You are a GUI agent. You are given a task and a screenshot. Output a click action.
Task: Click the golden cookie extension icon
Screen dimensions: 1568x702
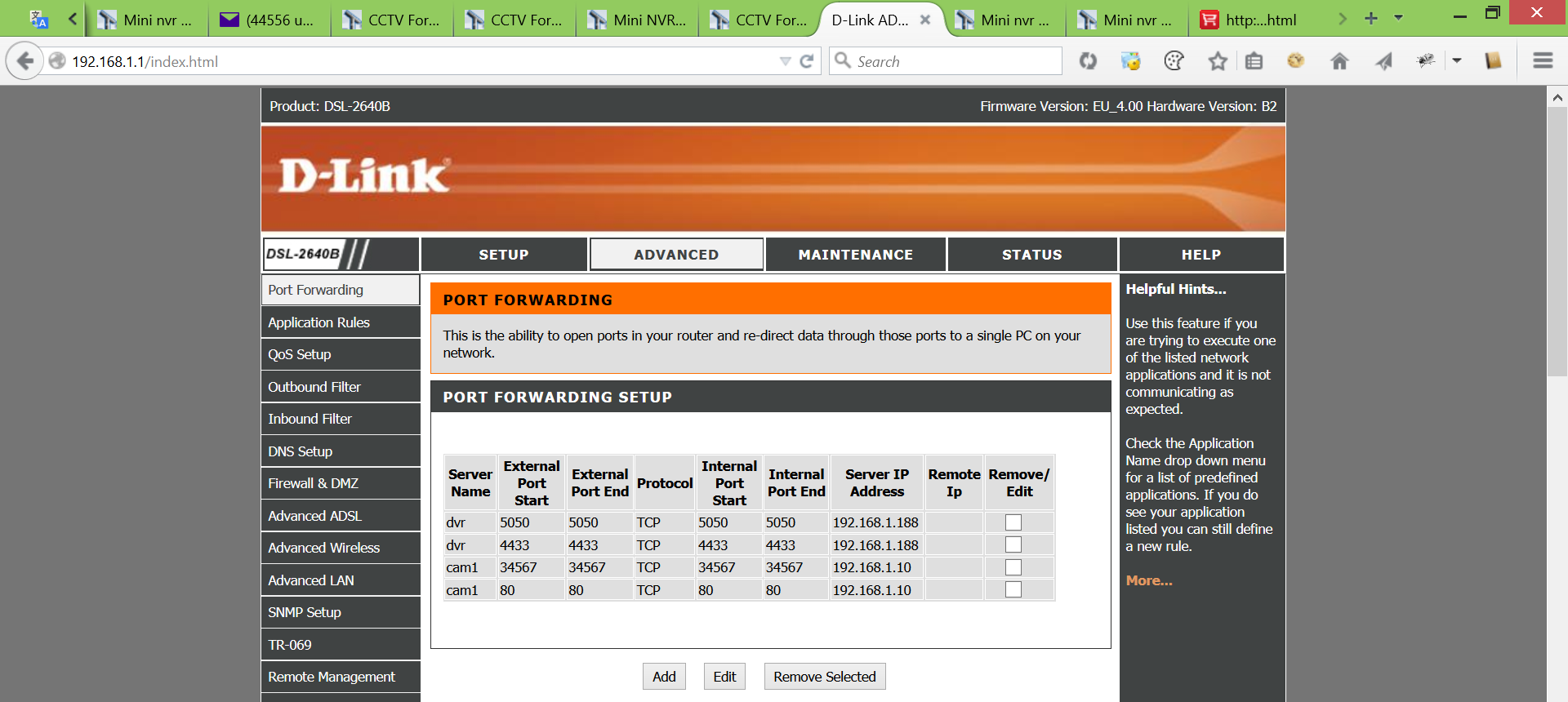[1295, 60]
